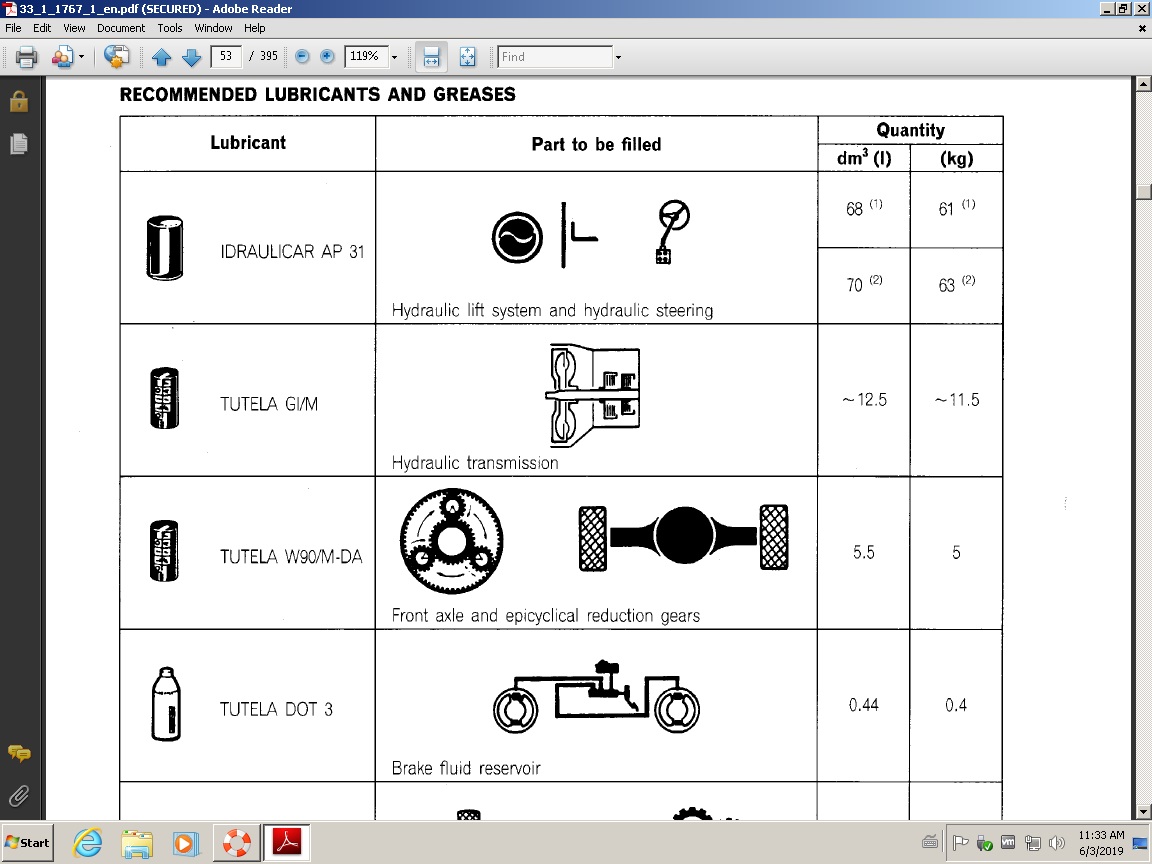This screenshot has width=1152, height=864.
Task: Open the Attachments paperclip panel
Action: pos(18,796)
